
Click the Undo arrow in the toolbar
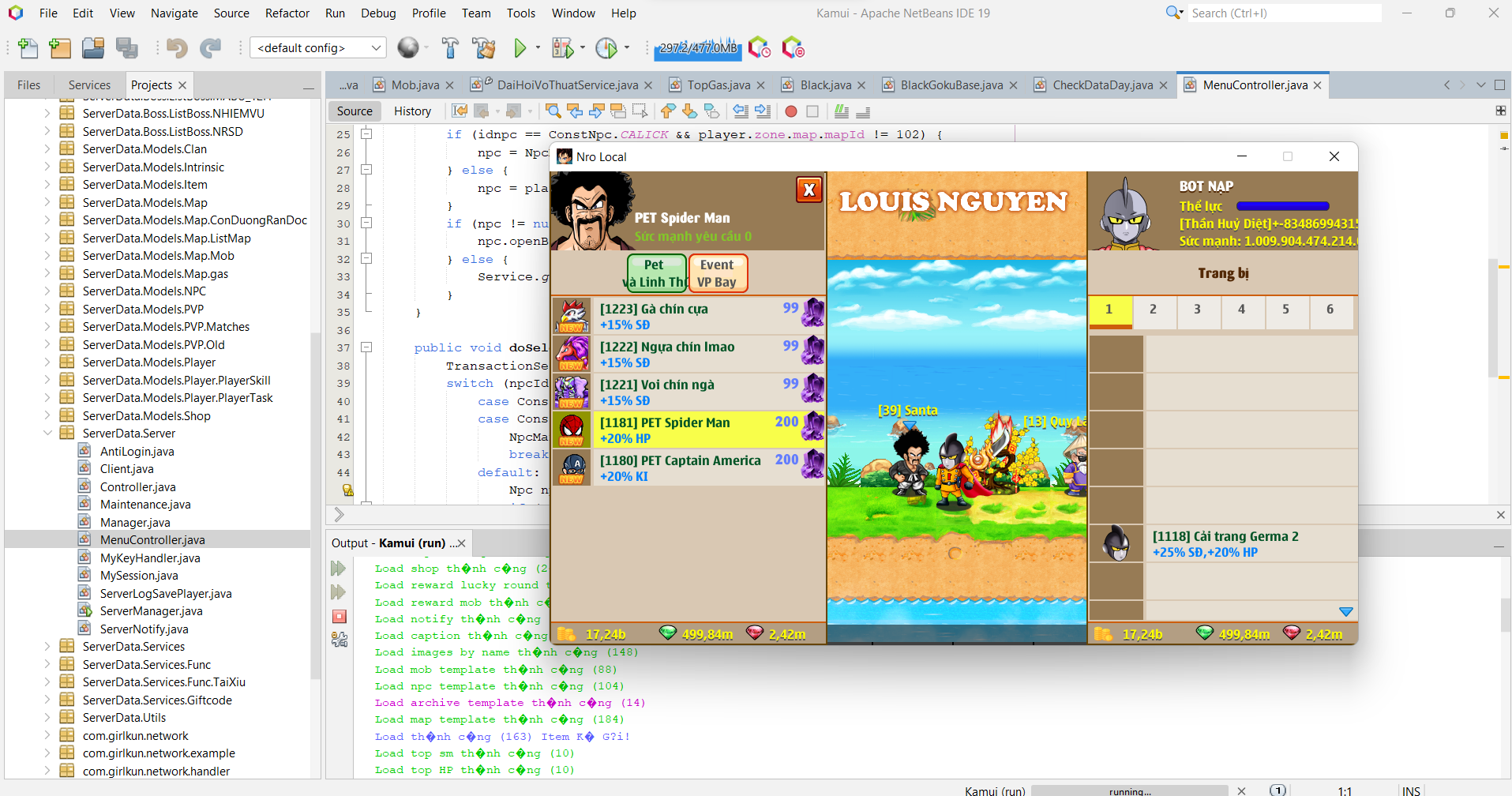177,49
